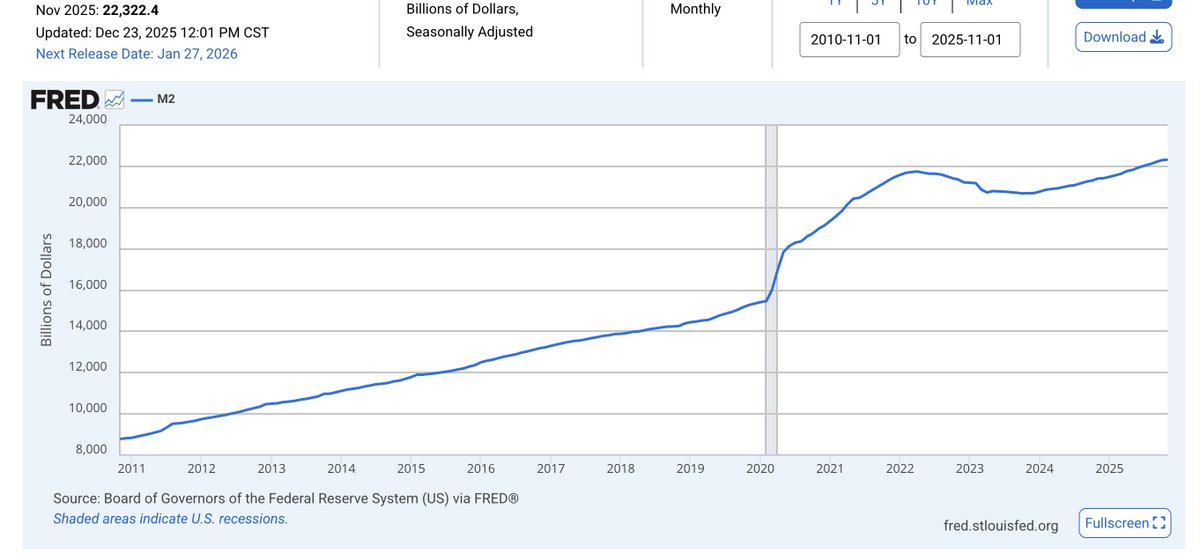Image resolution: width=1200 pixels, height=560 pixels.
Task: Click the small line-chart icon beside FRED
Action: pyautogui.click(x=115, y=99)
